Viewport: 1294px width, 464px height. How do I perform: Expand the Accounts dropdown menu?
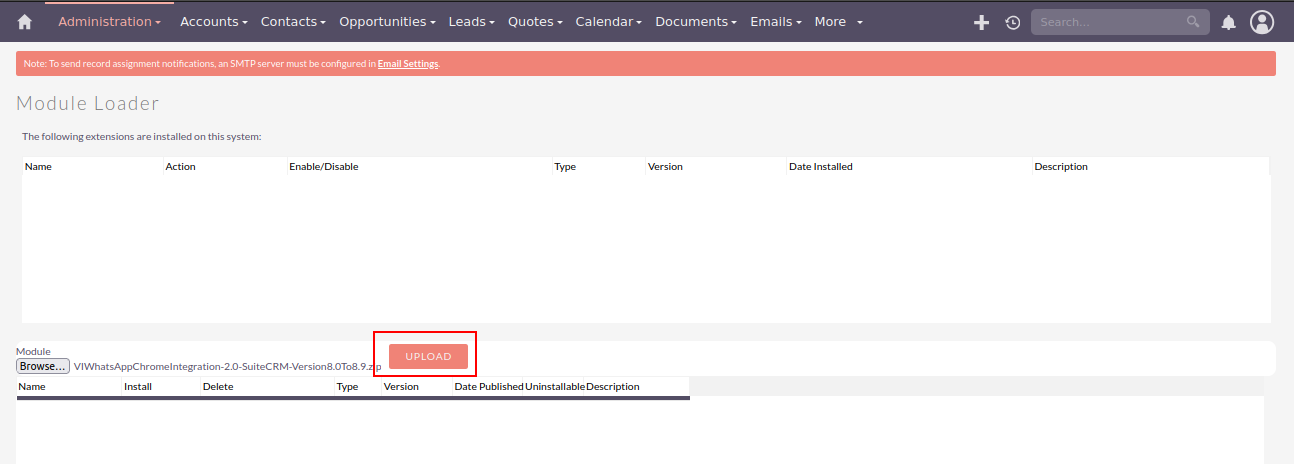(213, 21)
